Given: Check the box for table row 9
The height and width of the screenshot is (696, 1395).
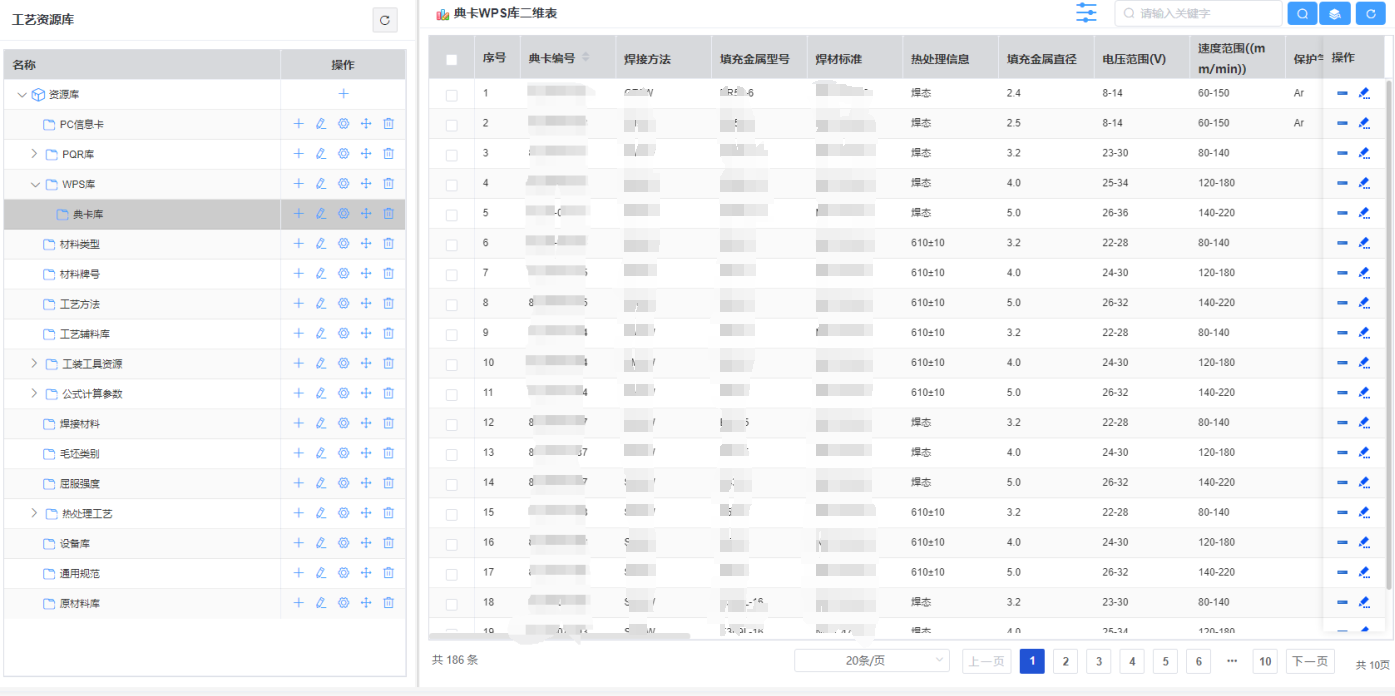Looking at the screenshot, I should 451,334.
